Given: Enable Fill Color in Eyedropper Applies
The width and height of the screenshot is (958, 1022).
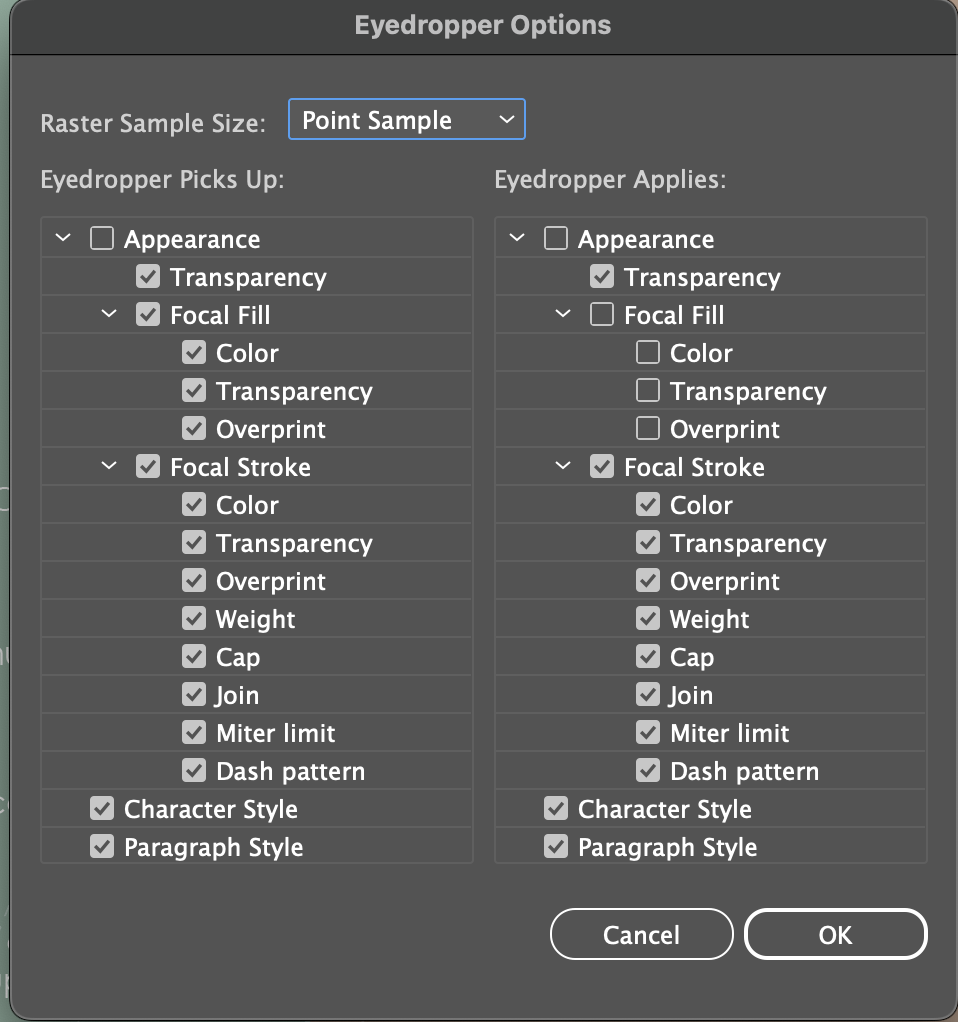Looking at the screenshot, I should click(648, 353).
